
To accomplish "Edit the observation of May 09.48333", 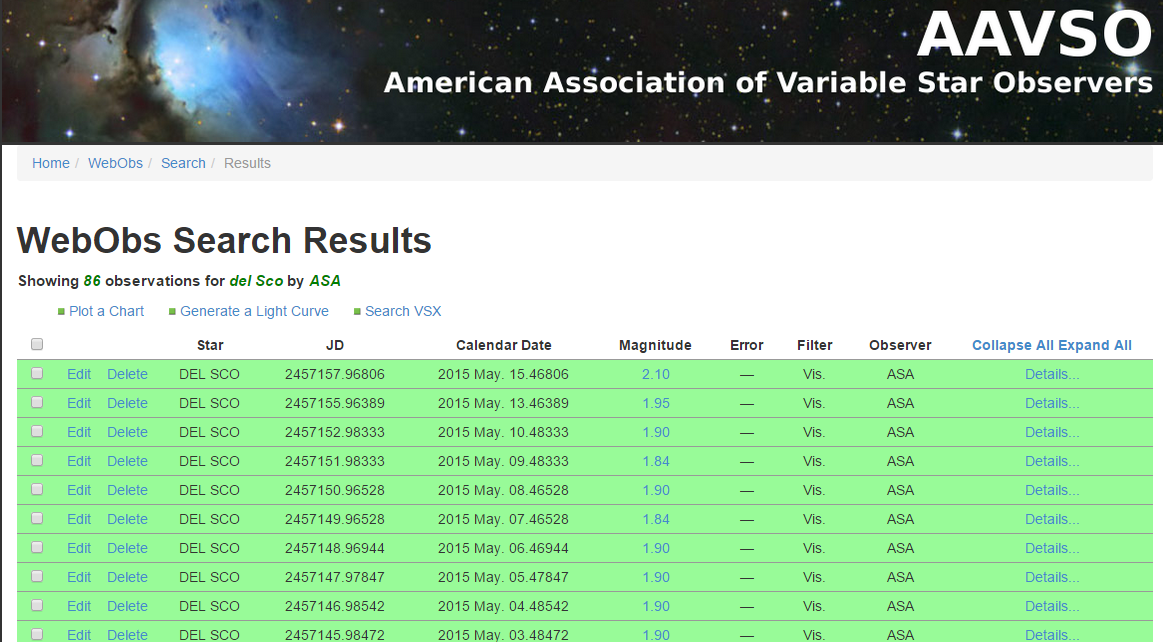I will coord(79,461).
